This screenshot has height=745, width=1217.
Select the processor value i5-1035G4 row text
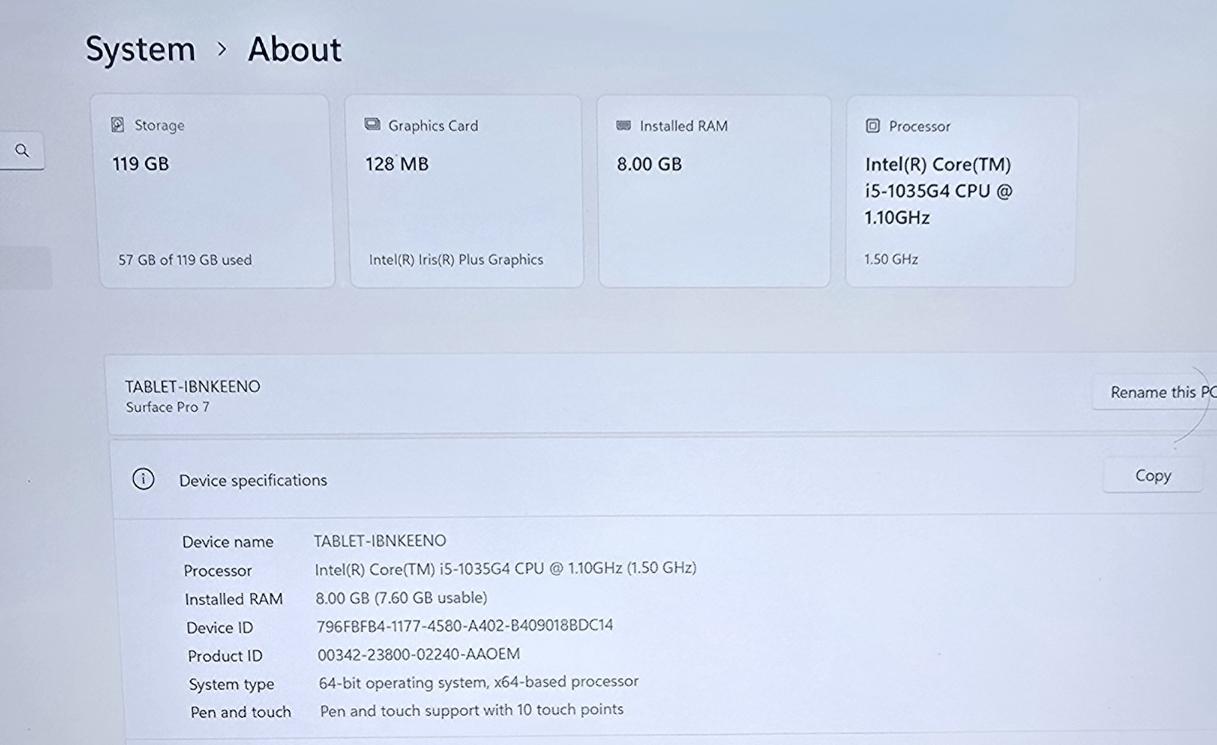coord(506,568)
